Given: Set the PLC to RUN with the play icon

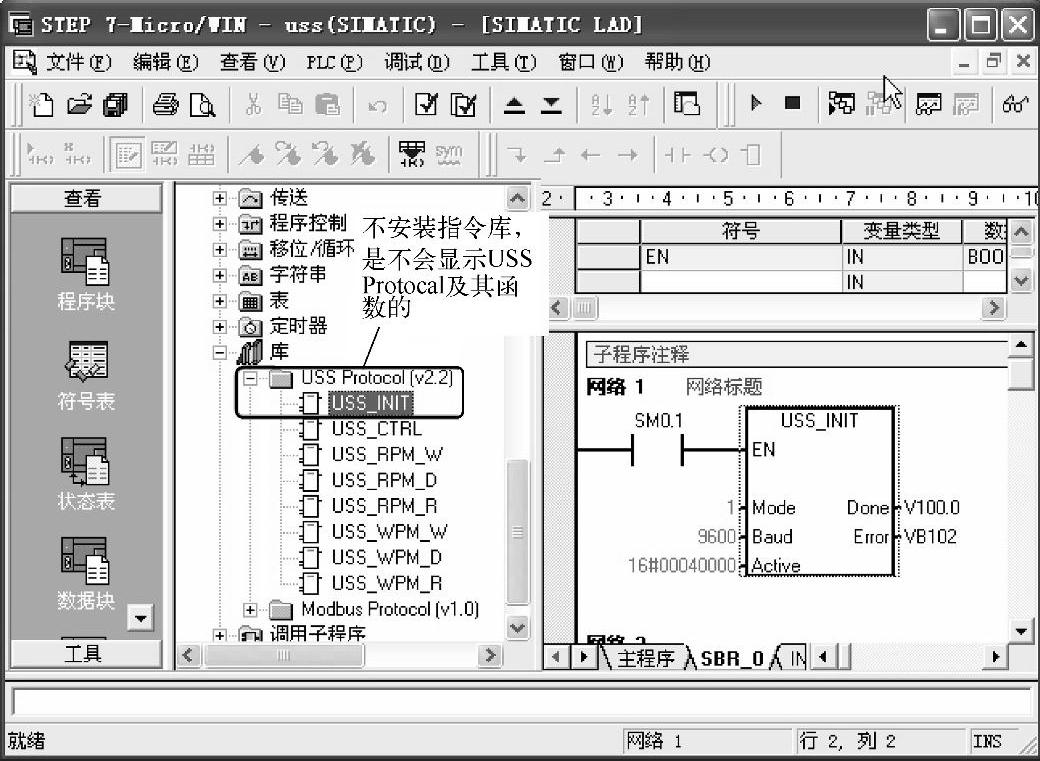Looking at the screenshot, I should 755,103.
